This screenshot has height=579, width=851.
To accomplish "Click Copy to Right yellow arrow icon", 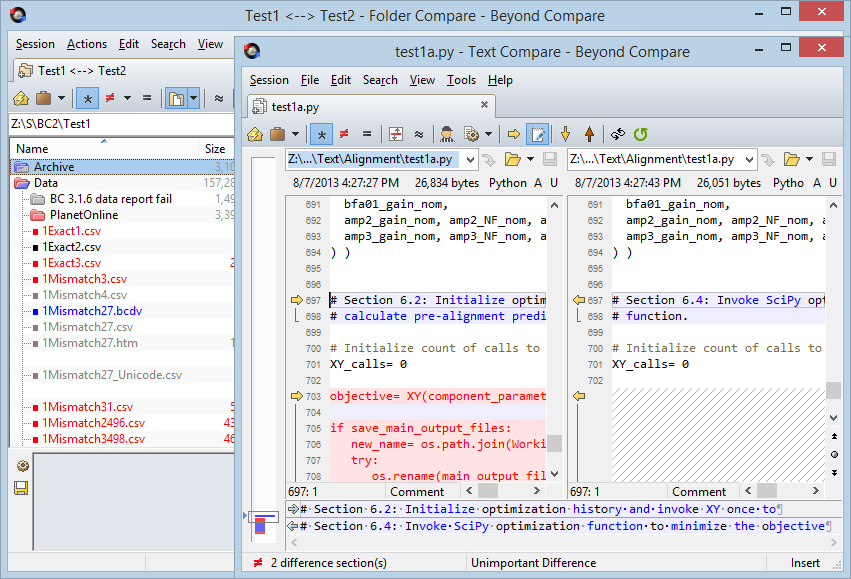I will point(514,133).
